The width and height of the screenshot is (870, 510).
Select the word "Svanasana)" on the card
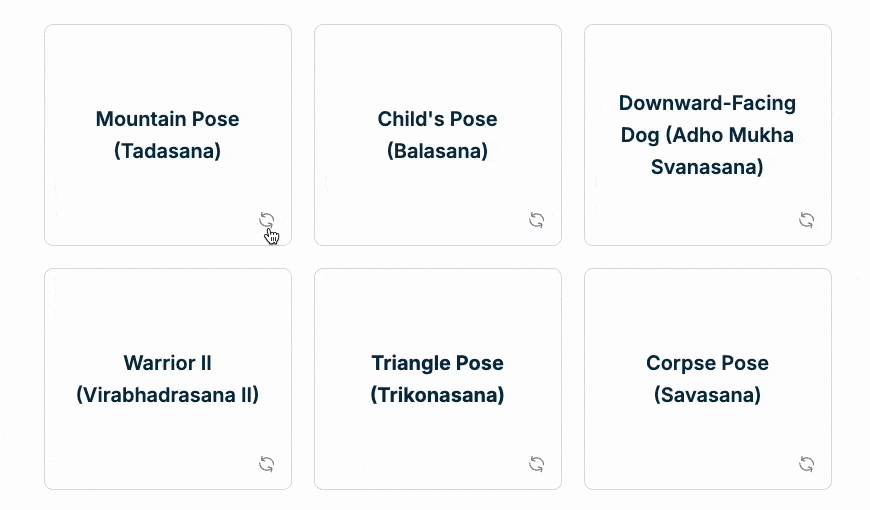[707, 167]
